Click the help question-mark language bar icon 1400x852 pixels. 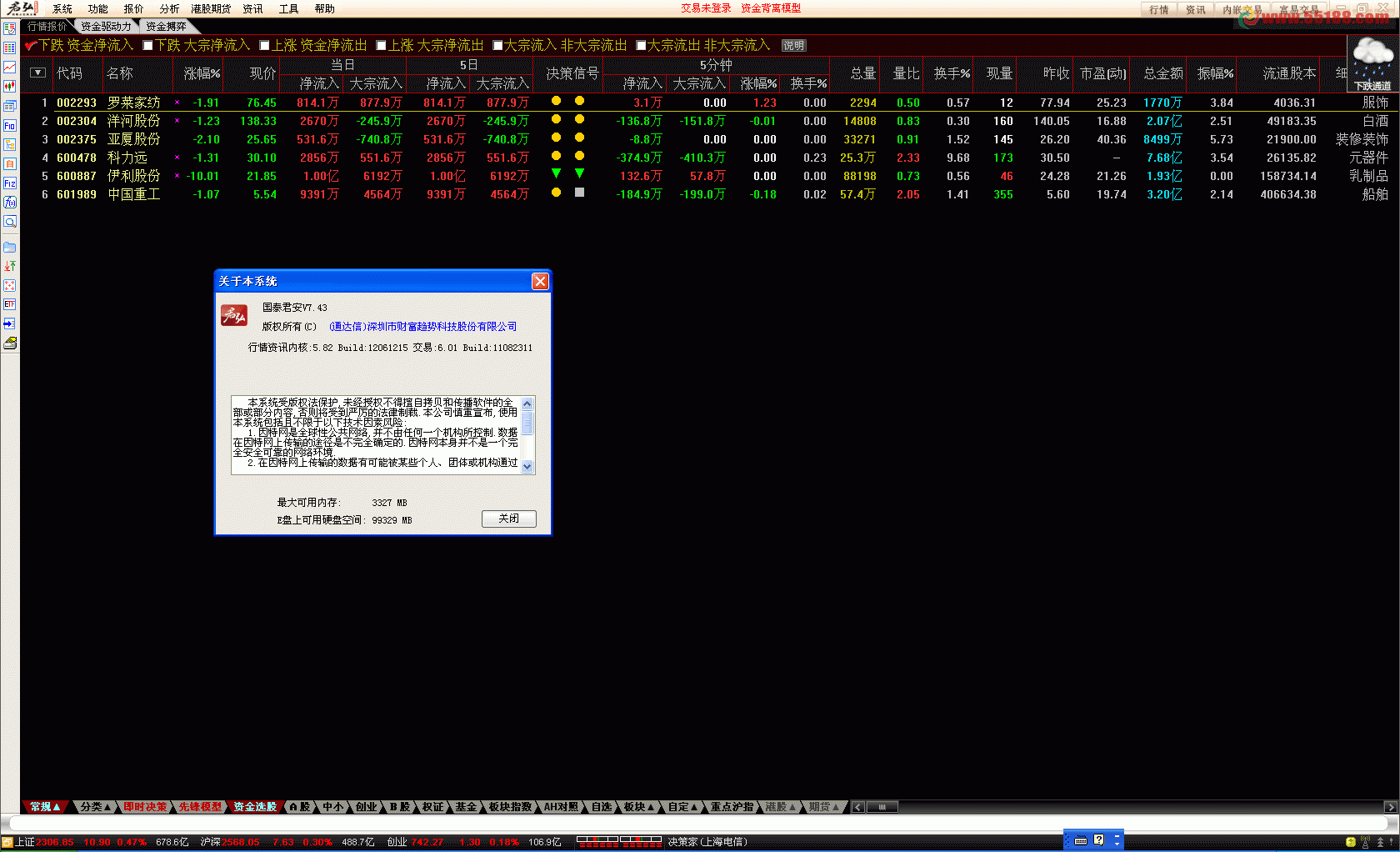coord(1099,839)
